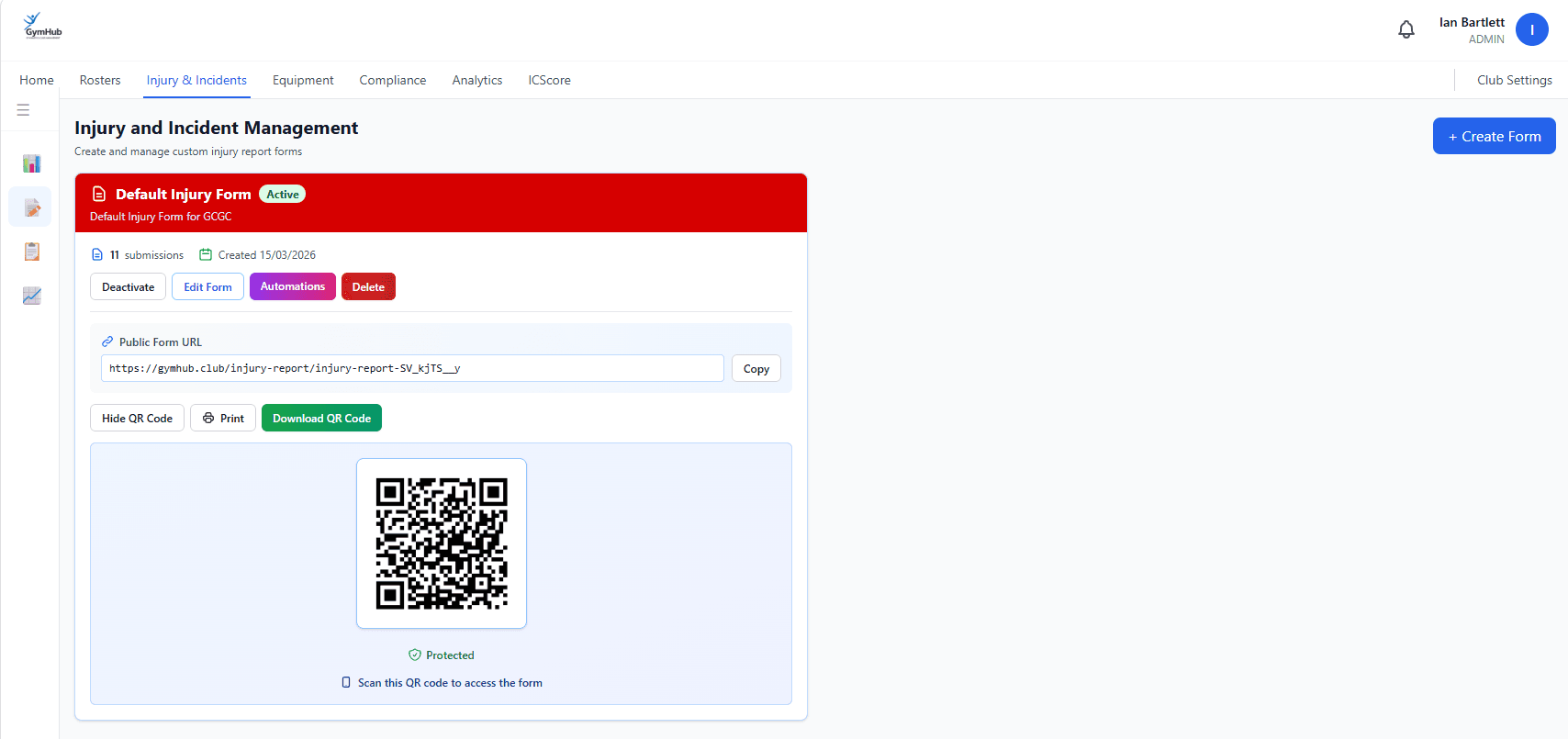Download the QR code

321,418
